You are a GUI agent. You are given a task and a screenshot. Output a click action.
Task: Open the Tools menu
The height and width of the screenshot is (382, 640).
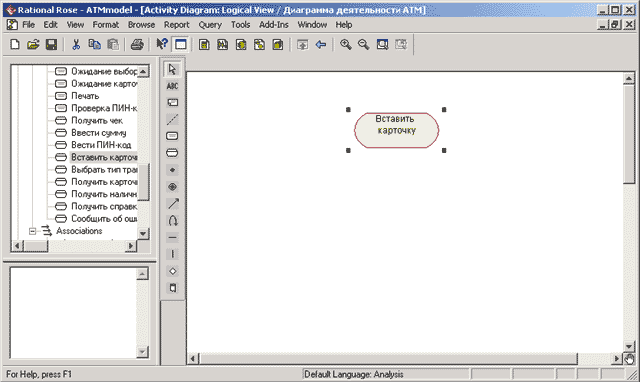pyautogui.click(x=240, y=25)
